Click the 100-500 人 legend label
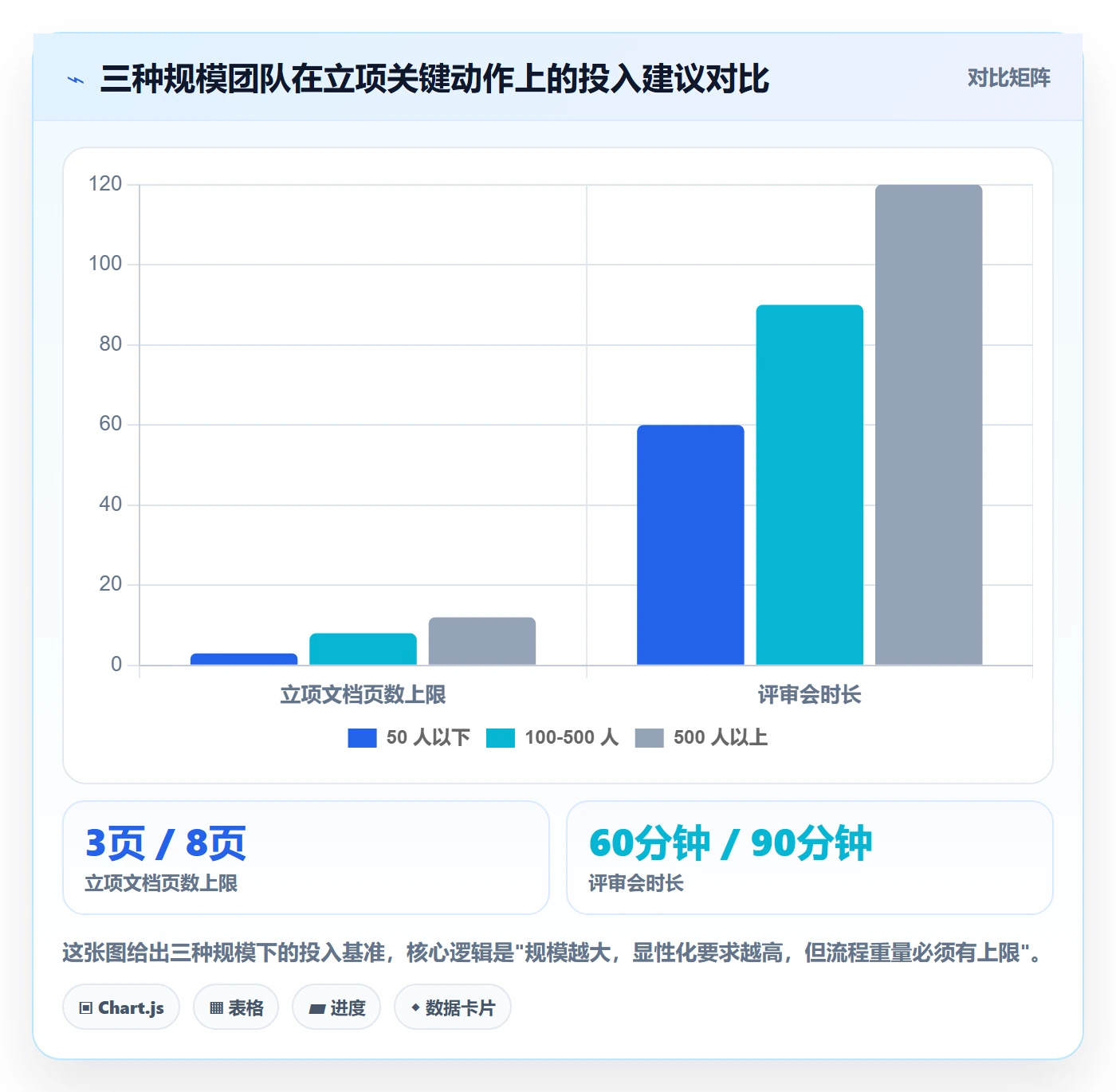The height and width of the screenshot is (1092, 1116). [572, 738]
